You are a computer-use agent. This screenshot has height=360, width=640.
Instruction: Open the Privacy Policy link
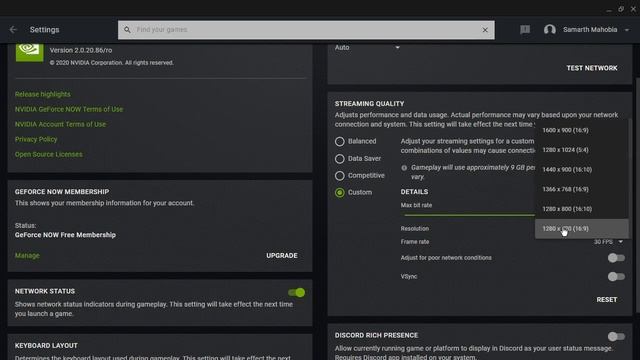36,139
